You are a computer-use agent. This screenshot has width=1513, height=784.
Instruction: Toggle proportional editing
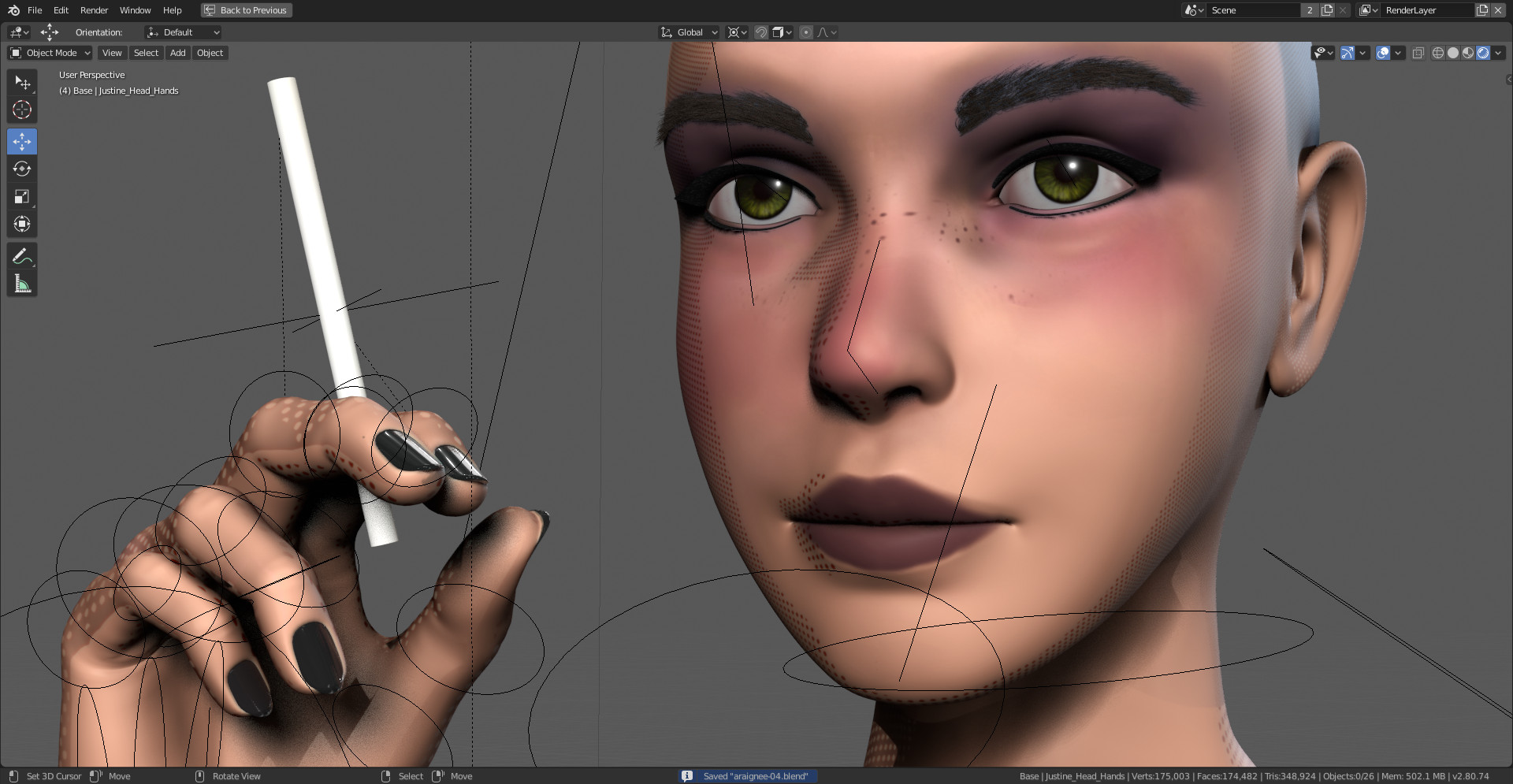coord(806,32)
